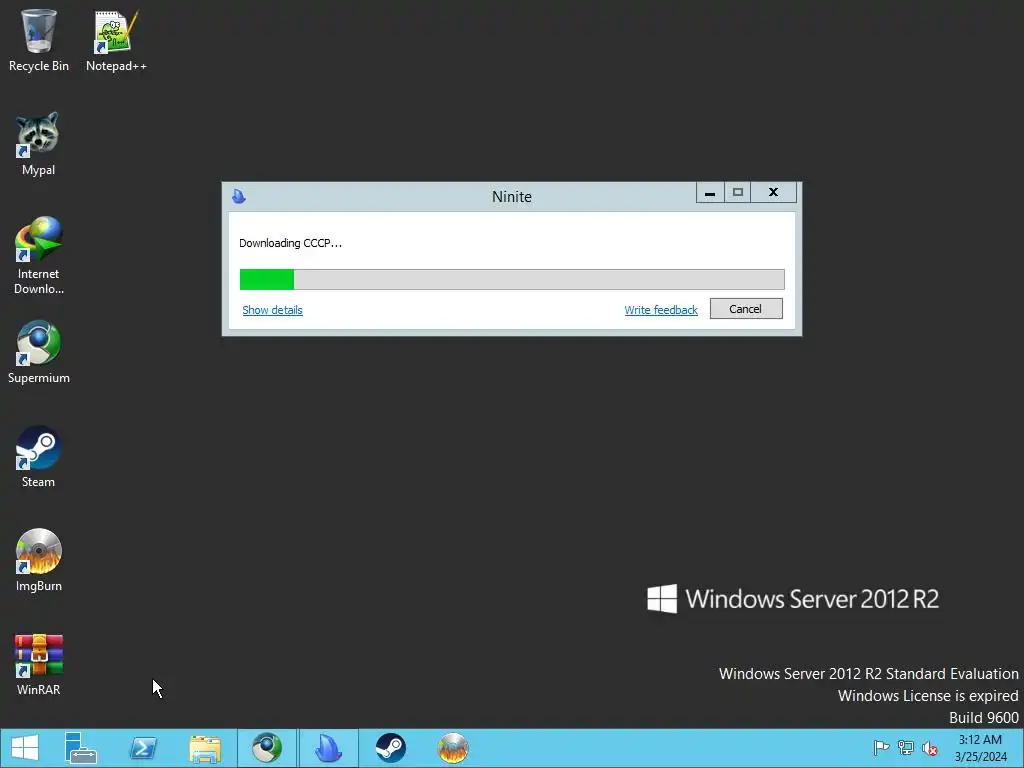Select the ImgBurn desktop icon
The image size is (1024, 768).
coord(39,560)
